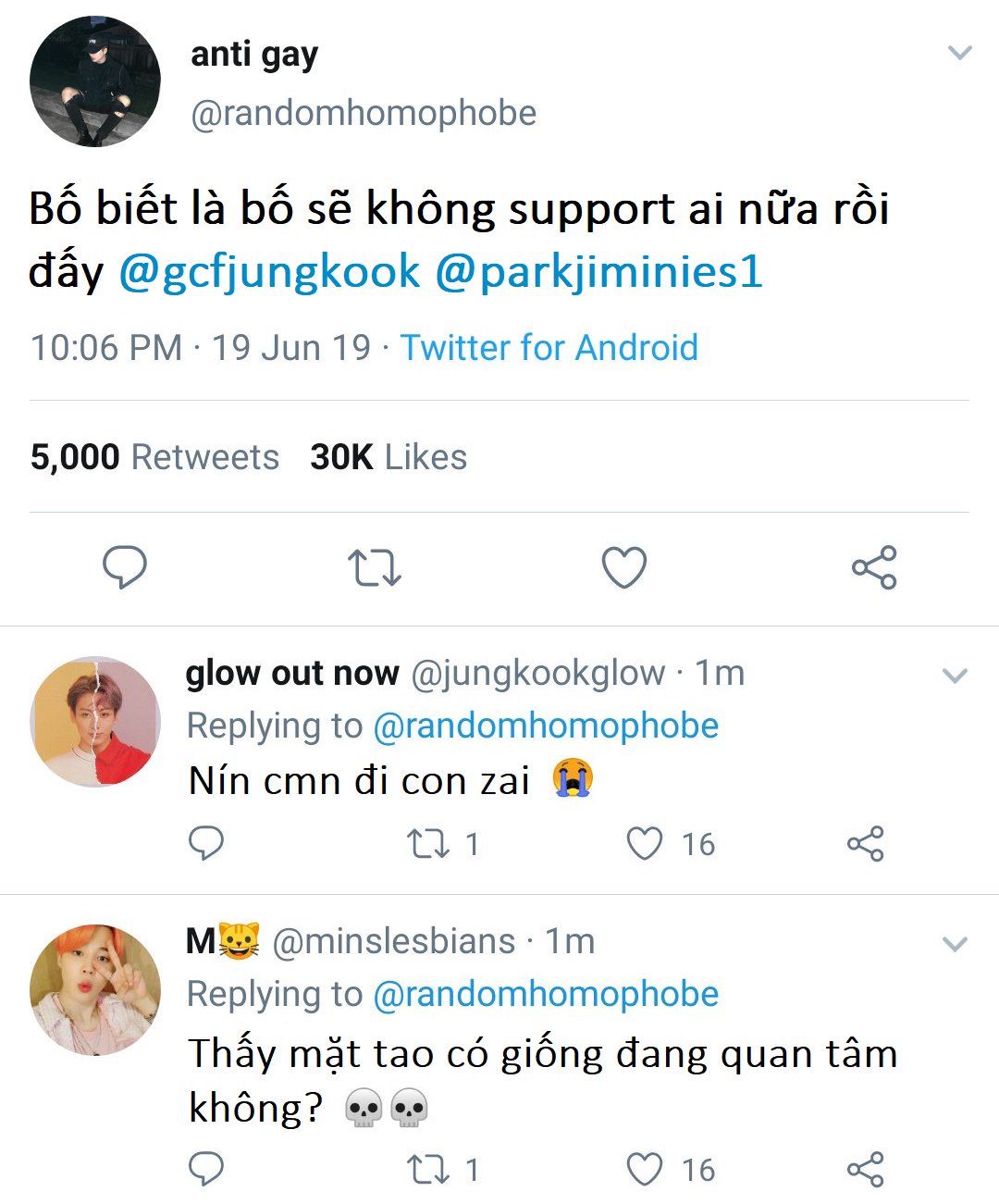Expand options for @minslesbians reply
Viewport: 999px width, 1204px height.
(x=954, y=944)
